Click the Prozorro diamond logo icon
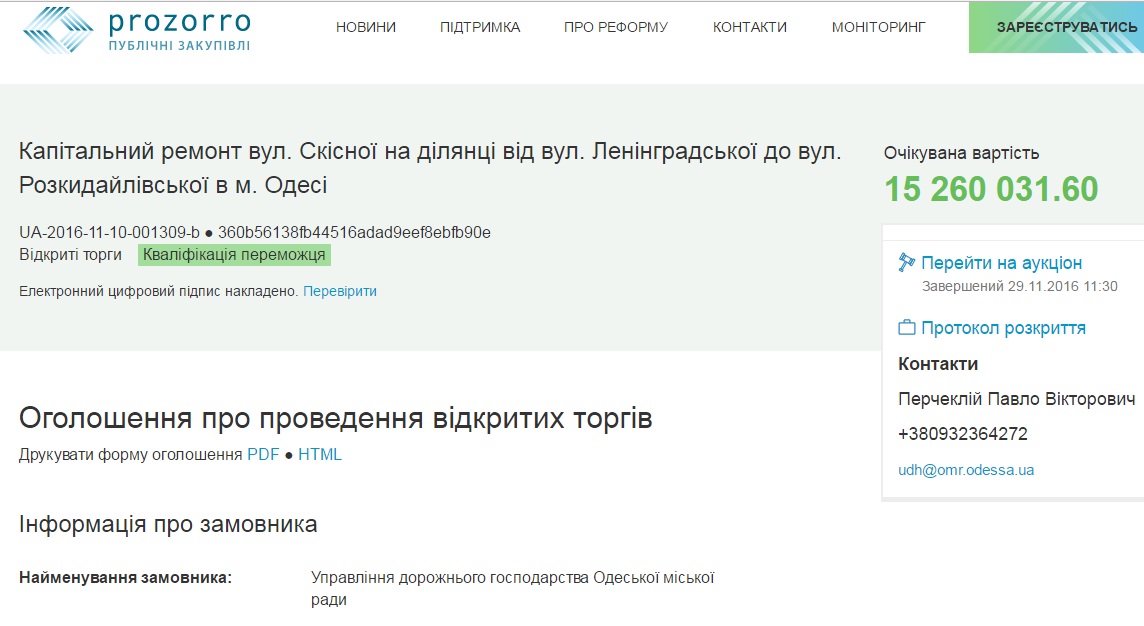The width and height of the screenshot is (1144, 626). [x=58, y=30]
